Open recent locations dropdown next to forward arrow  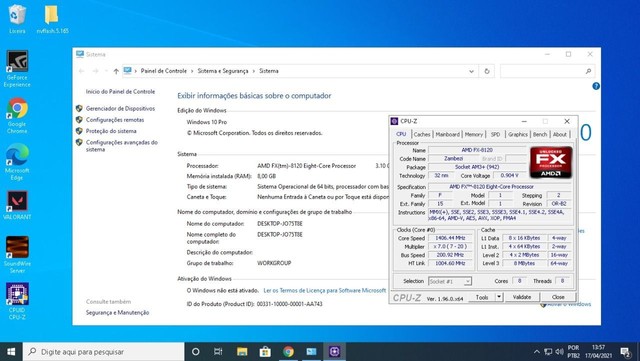(106, 71)
